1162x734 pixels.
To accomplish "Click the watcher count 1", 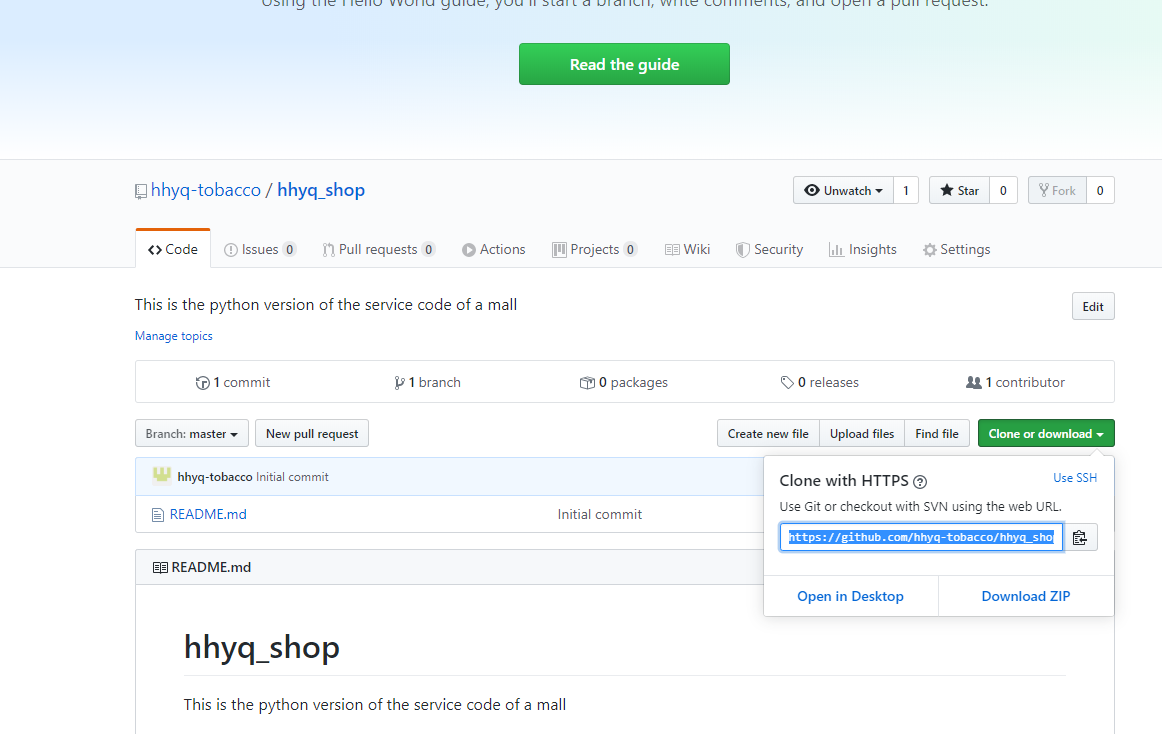I will point(906,191).
